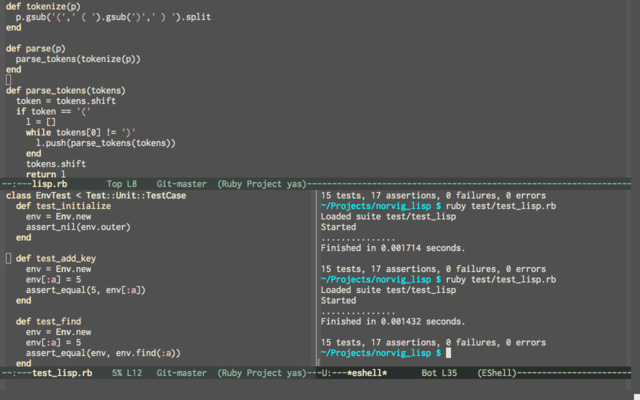Click the "if token == '('" line
The image size is (640, 400).
[53, 111]
